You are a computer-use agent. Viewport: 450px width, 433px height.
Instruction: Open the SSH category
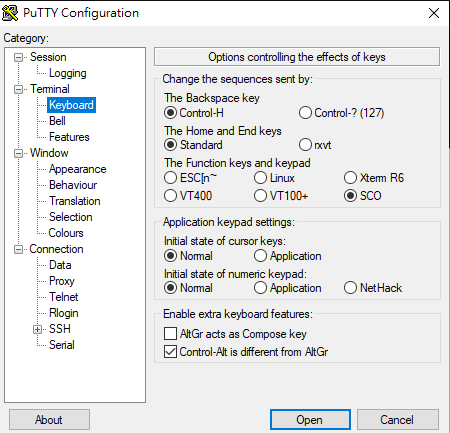pyautogui.click(x=60, y=329)
